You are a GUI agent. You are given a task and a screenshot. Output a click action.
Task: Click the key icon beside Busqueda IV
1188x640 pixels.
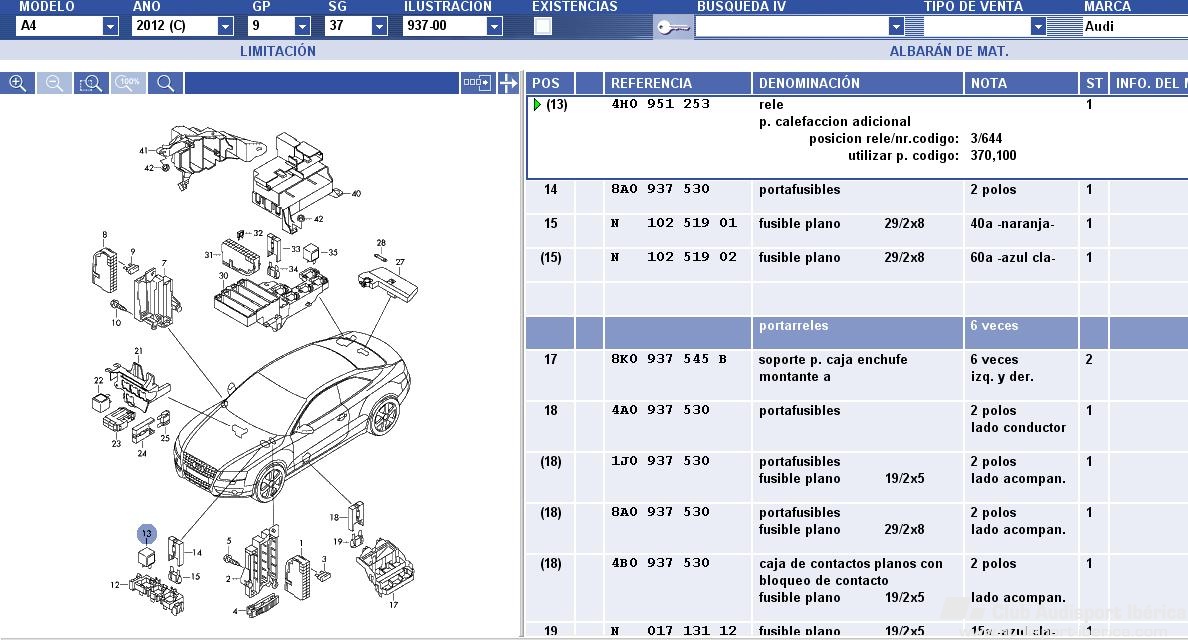(673, 27)
